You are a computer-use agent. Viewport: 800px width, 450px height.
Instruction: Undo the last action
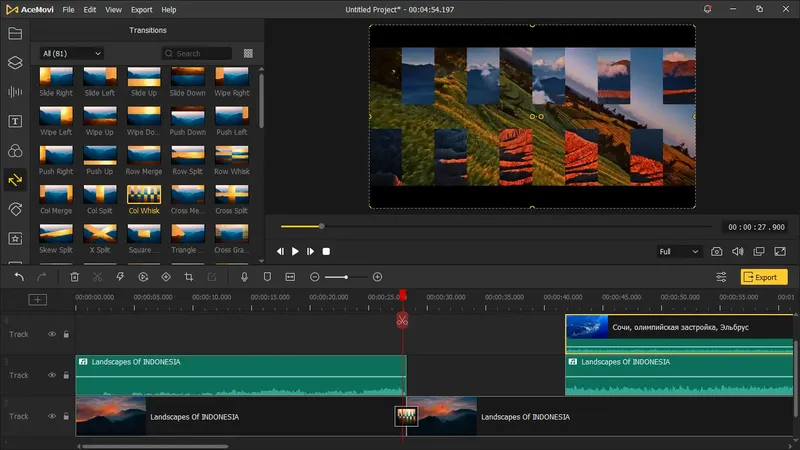19,277
